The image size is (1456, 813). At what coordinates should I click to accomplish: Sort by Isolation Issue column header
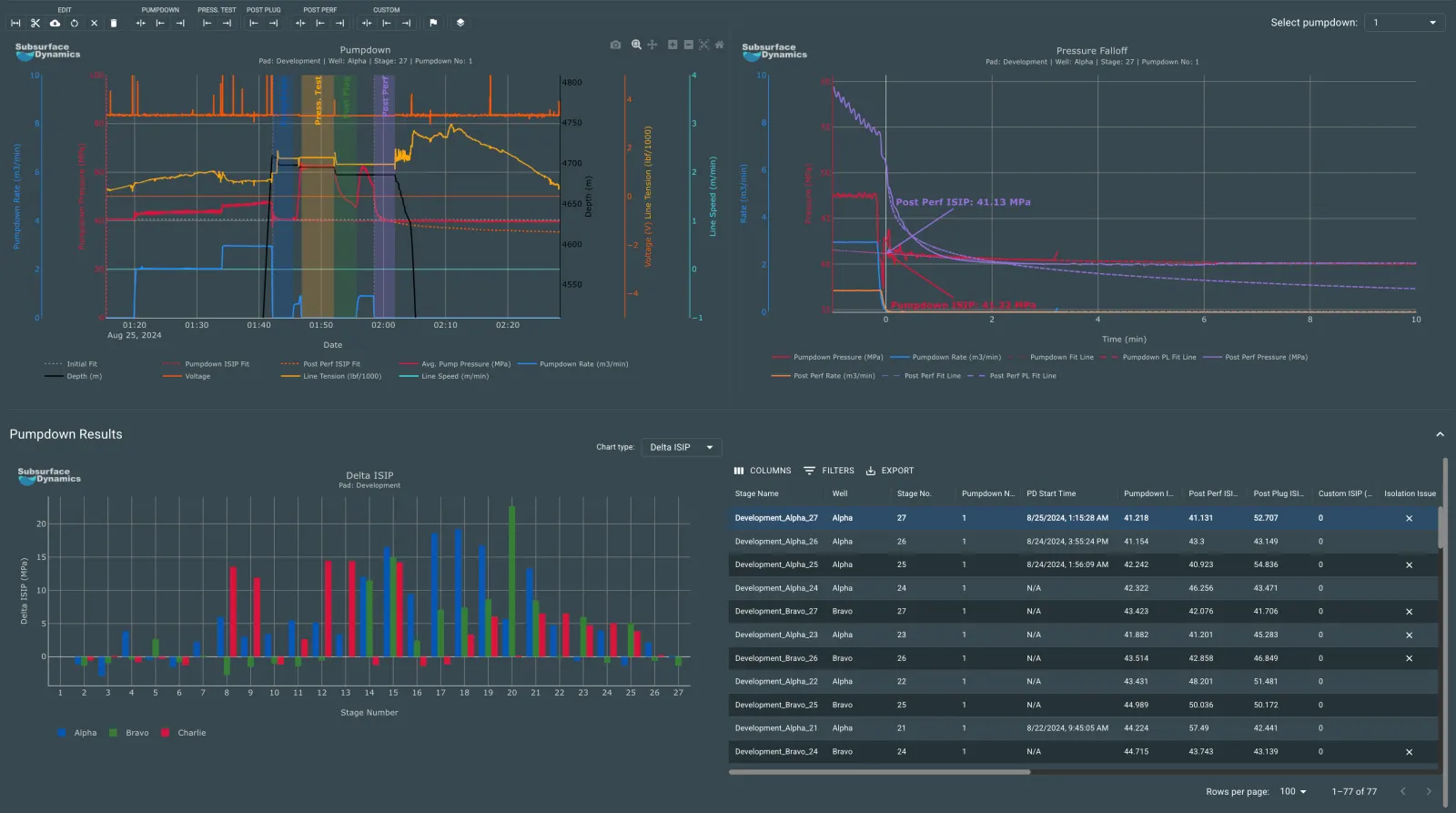click(x=1410, y=493)
